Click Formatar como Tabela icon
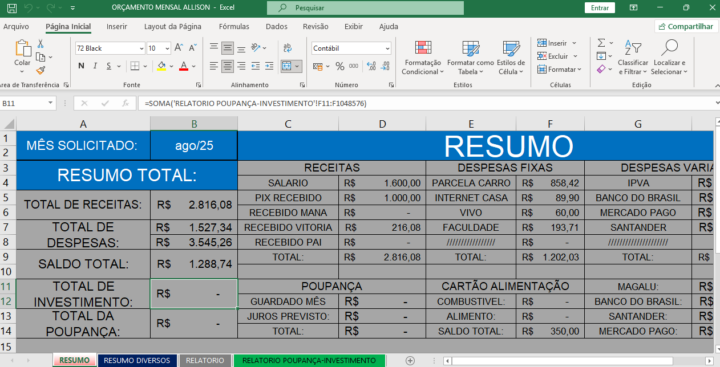 tap(471, 48)
